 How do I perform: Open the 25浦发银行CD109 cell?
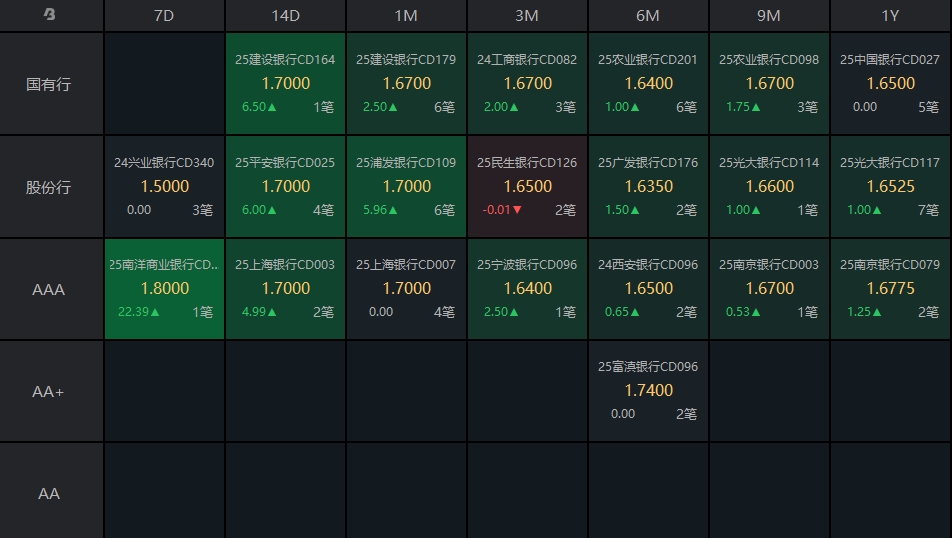pyautogui.click(x=406, y=186)
